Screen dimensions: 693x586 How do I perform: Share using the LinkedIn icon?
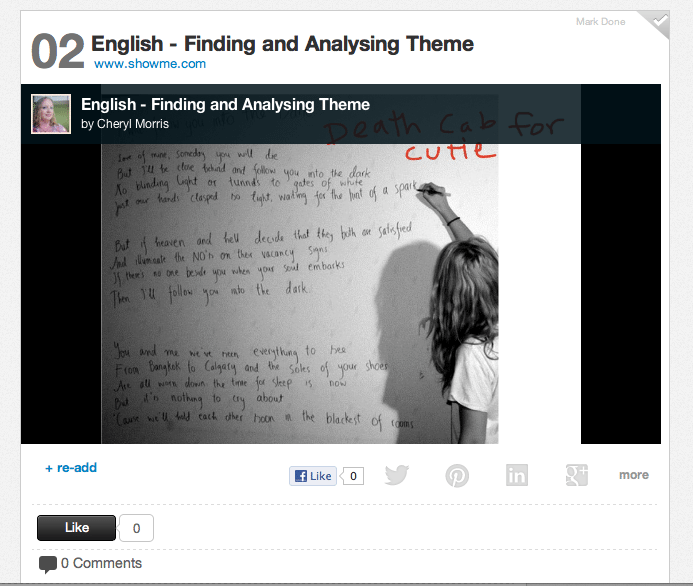(x=517, y=475)
